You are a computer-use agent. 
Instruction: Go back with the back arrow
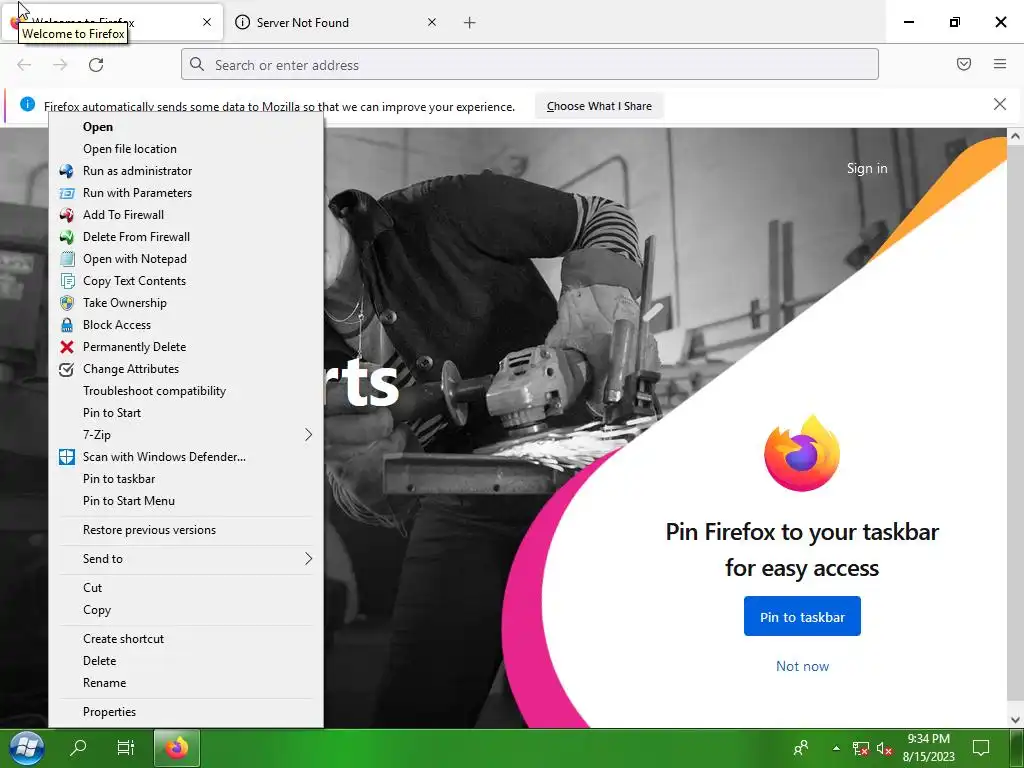click(24, 65)
